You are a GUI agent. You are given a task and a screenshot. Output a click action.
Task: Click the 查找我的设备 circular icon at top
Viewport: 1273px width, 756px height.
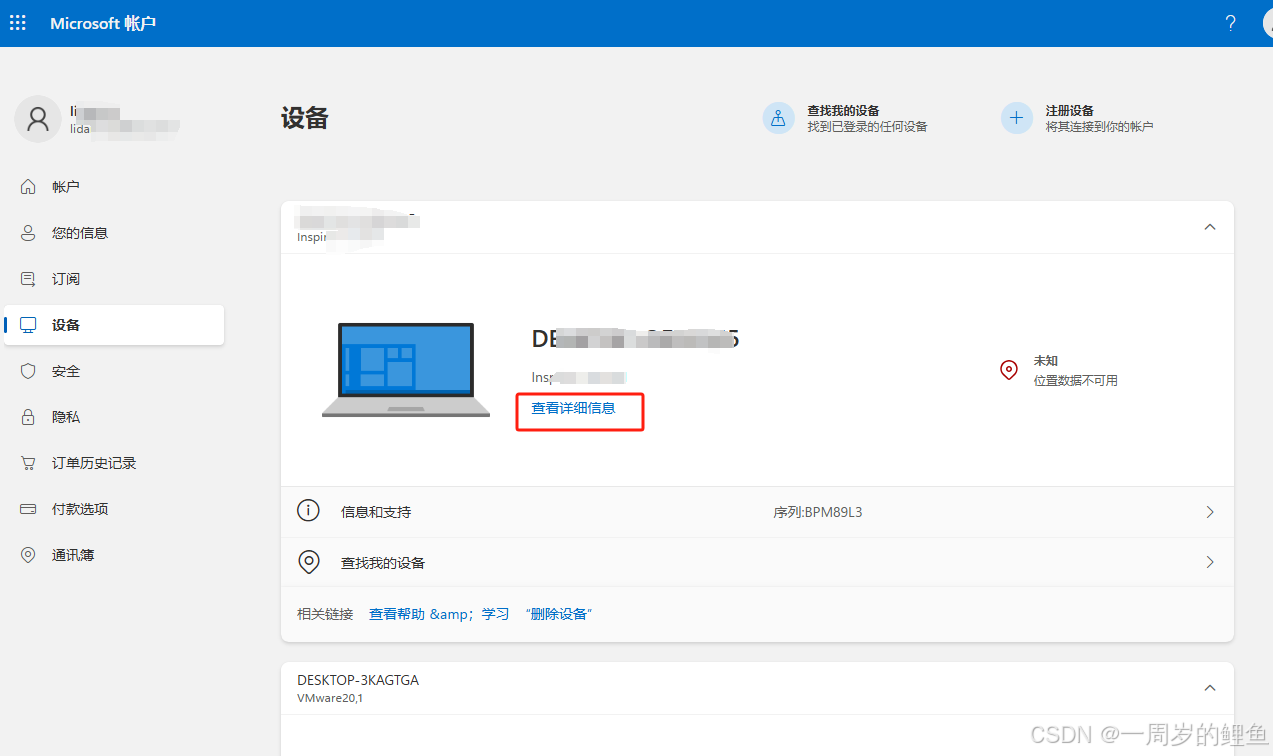point(778,118)
